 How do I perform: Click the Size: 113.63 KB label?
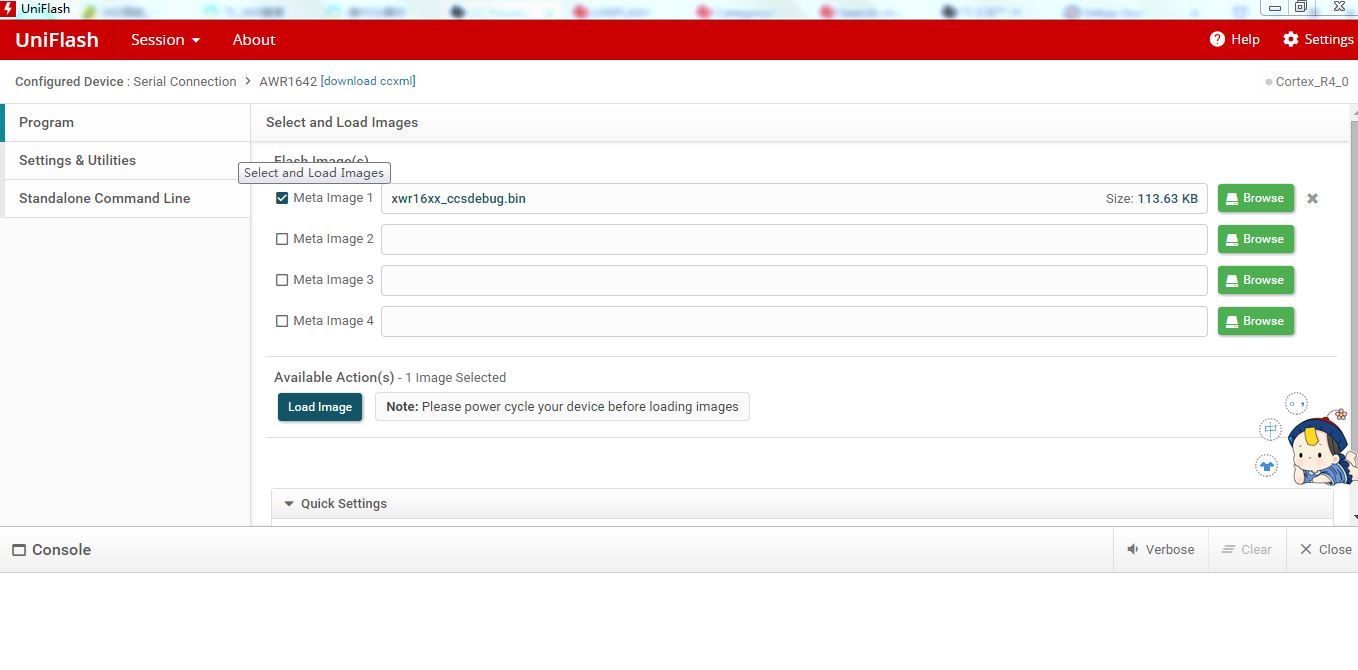(x=1151, y=198)
